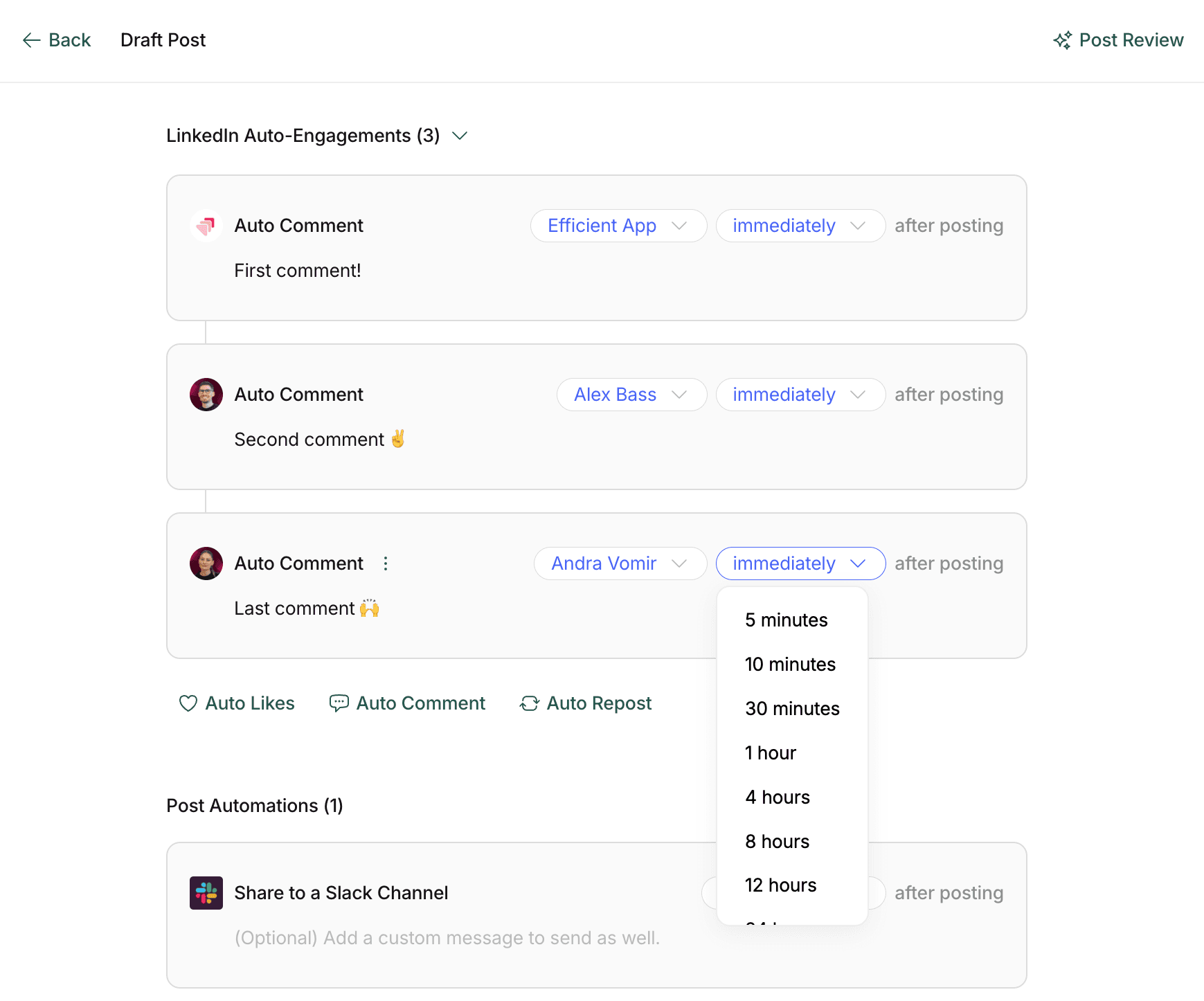
Task: Click the Auto Likes heart icon
Action: (x=188, y=703)
